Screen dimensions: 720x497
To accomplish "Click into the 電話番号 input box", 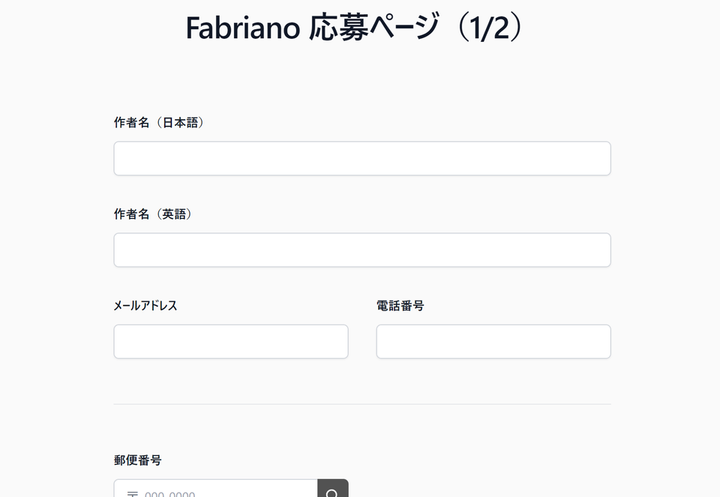I will (x=493, y=341).
